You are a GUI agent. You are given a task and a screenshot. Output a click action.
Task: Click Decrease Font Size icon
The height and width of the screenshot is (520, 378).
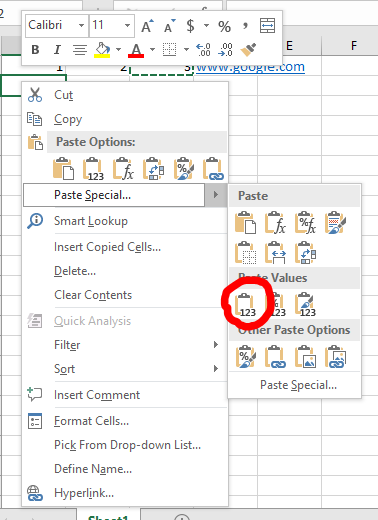(170, 26)
